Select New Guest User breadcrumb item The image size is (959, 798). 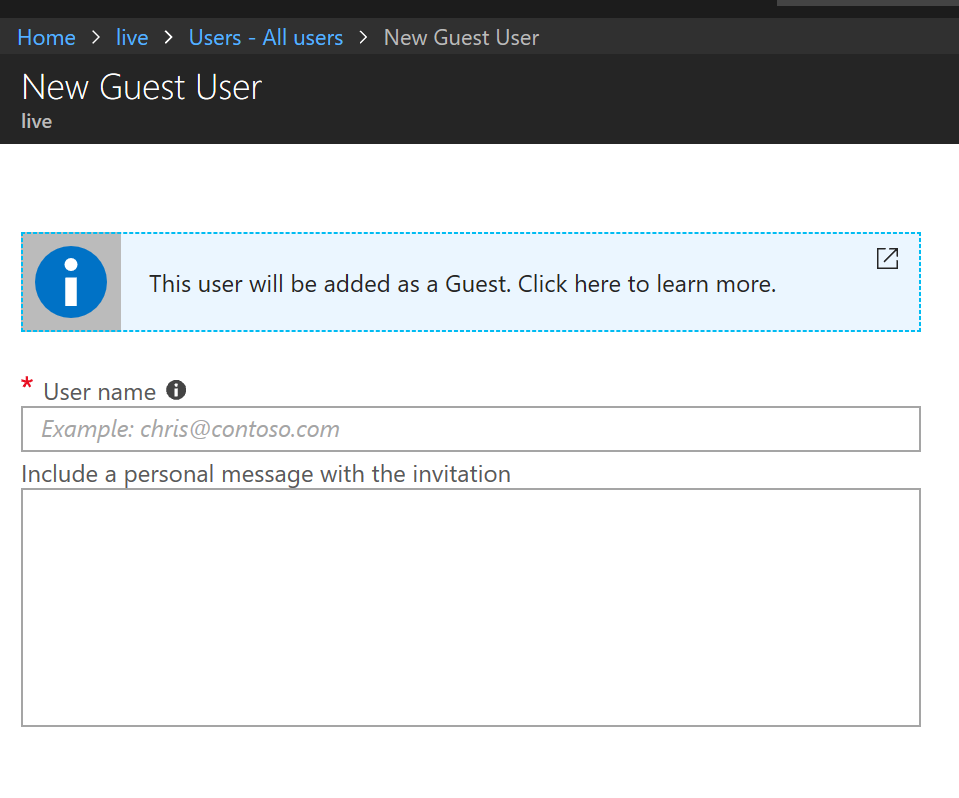[x=461, y=38]
